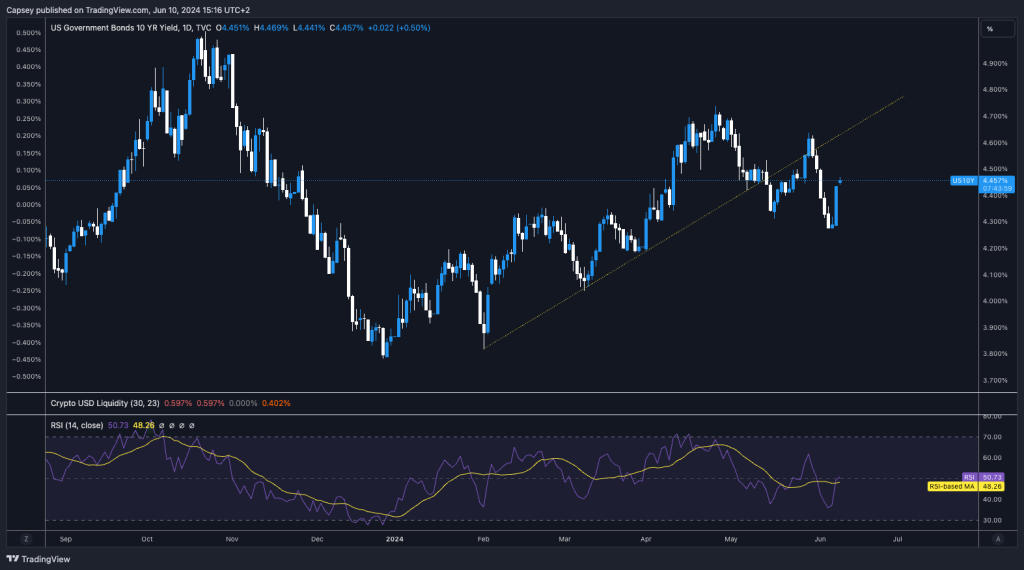
Task: Toggle the A auto-scale button
Action: (x=998, y=538)
